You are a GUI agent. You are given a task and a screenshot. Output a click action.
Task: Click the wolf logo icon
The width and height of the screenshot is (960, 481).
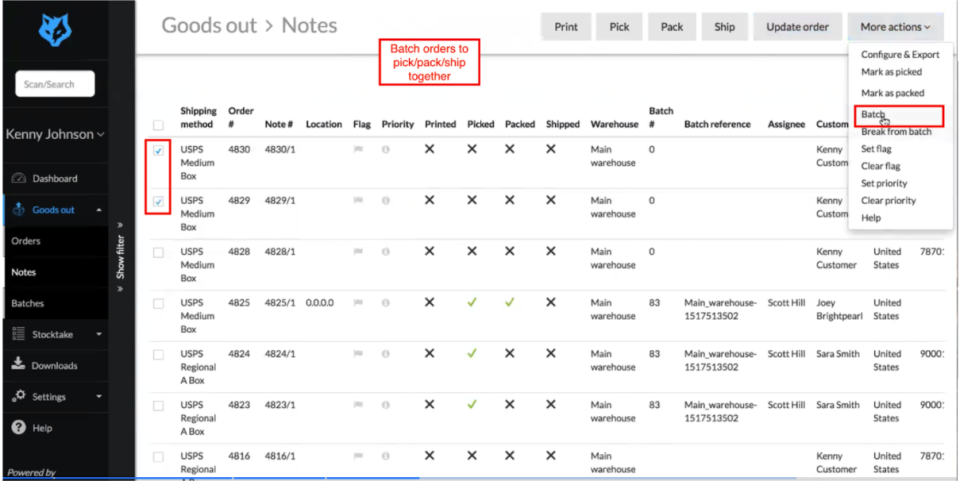coord(55,30)
